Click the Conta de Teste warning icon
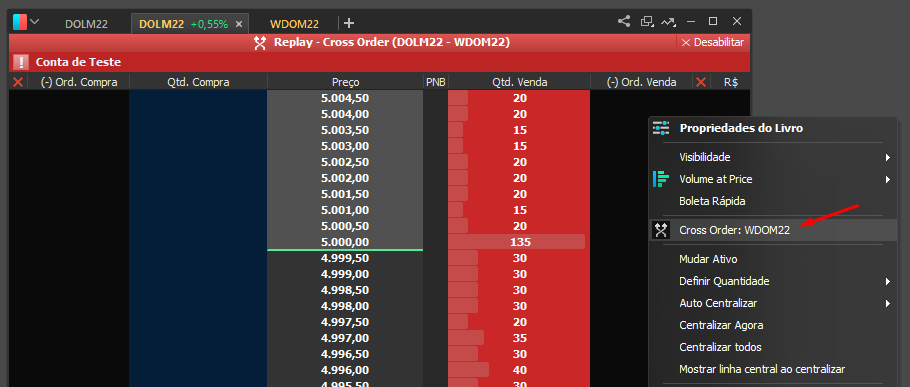910x387 pixels. [x=21, y=62]
